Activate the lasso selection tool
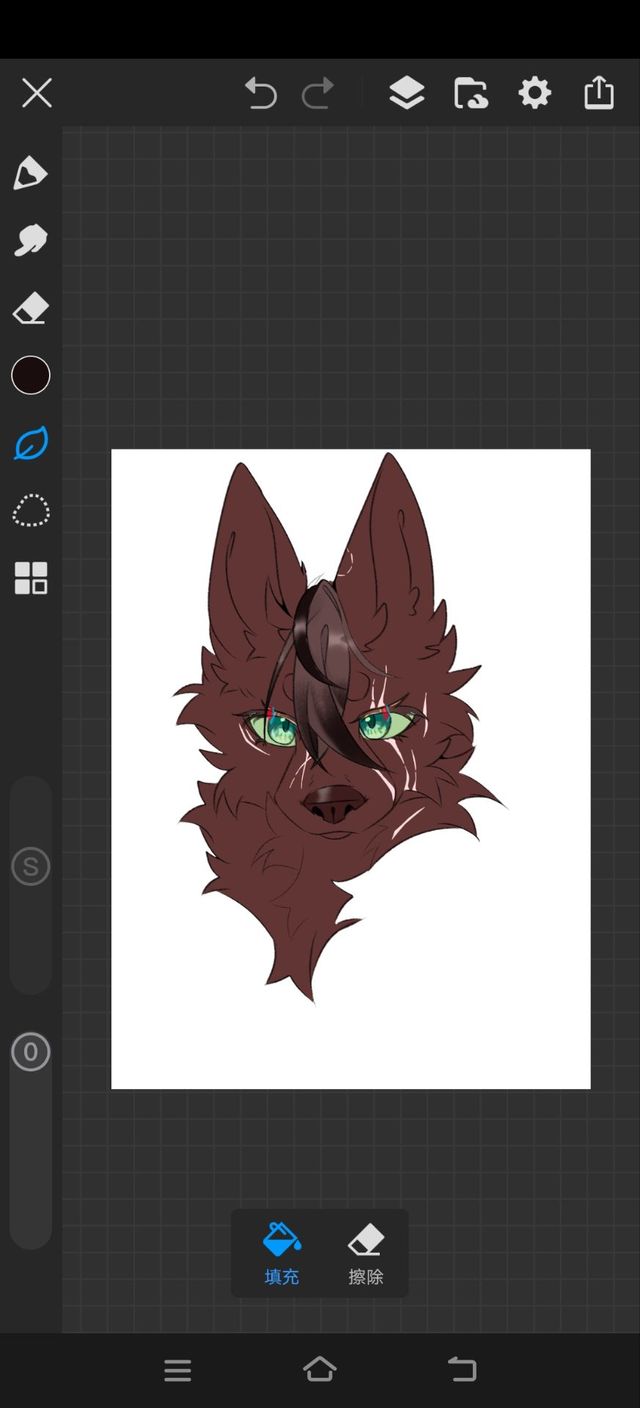The image size is (640, 1408). [x=30, y=510]
